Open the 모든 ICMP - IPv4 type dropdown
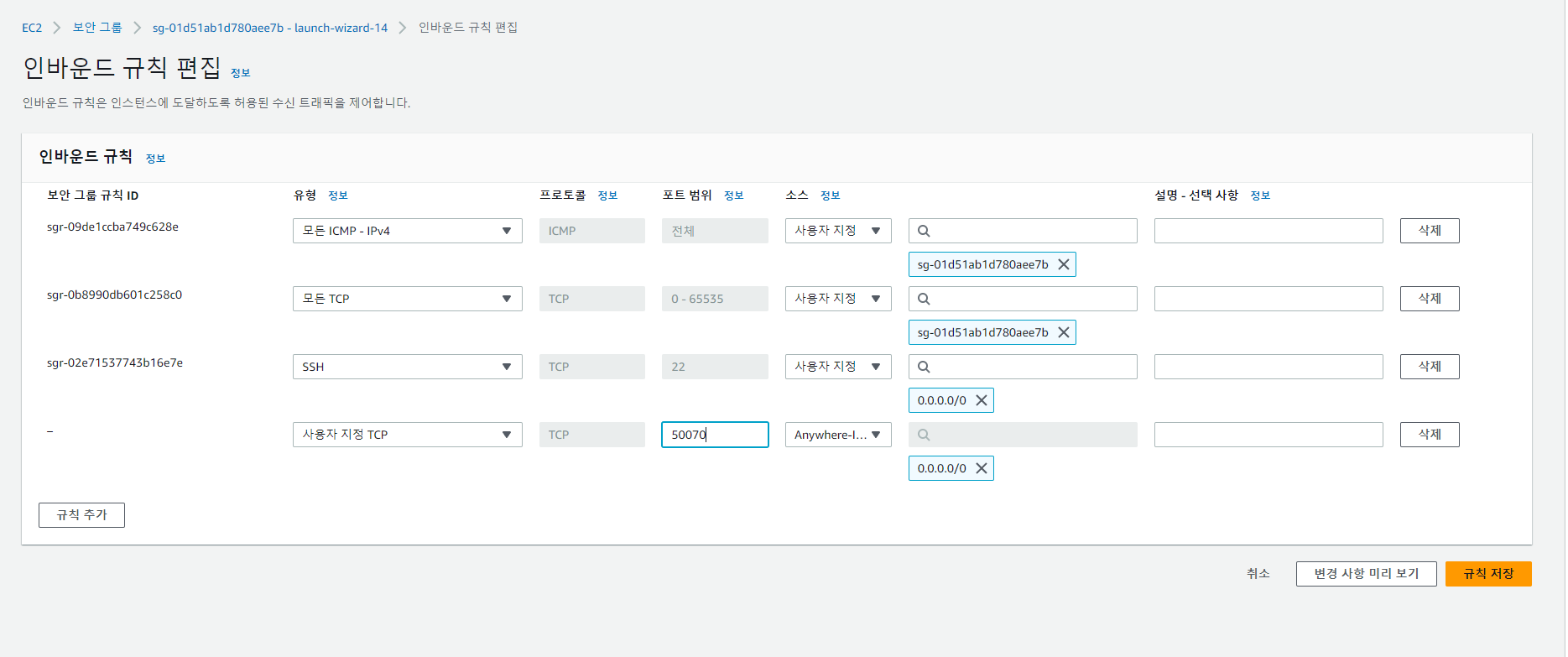Screen dimensions: 1568x657 tap(407, 231)
